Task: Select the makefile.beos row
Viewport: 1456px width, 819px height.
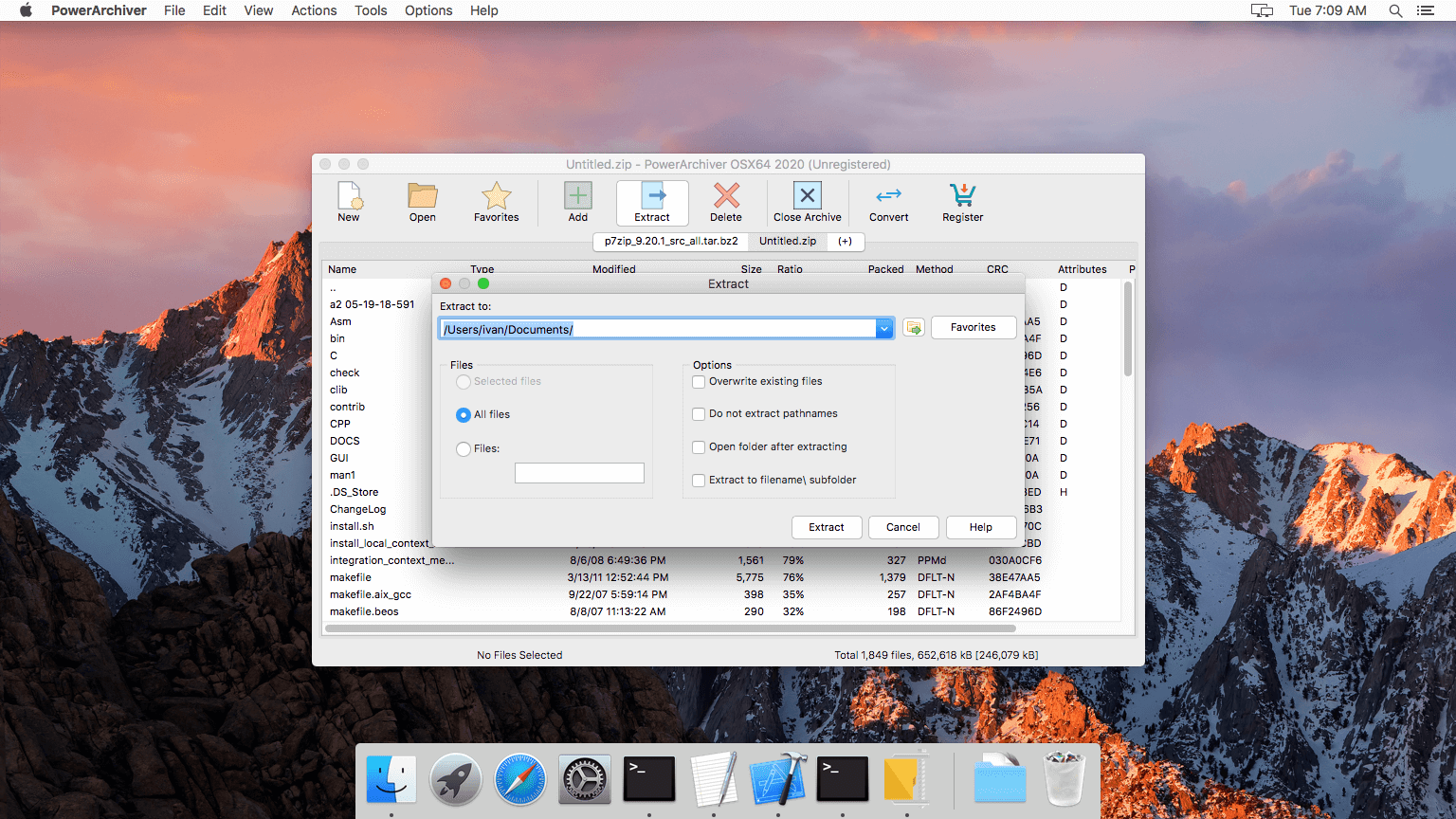Action: pos(724,611)
